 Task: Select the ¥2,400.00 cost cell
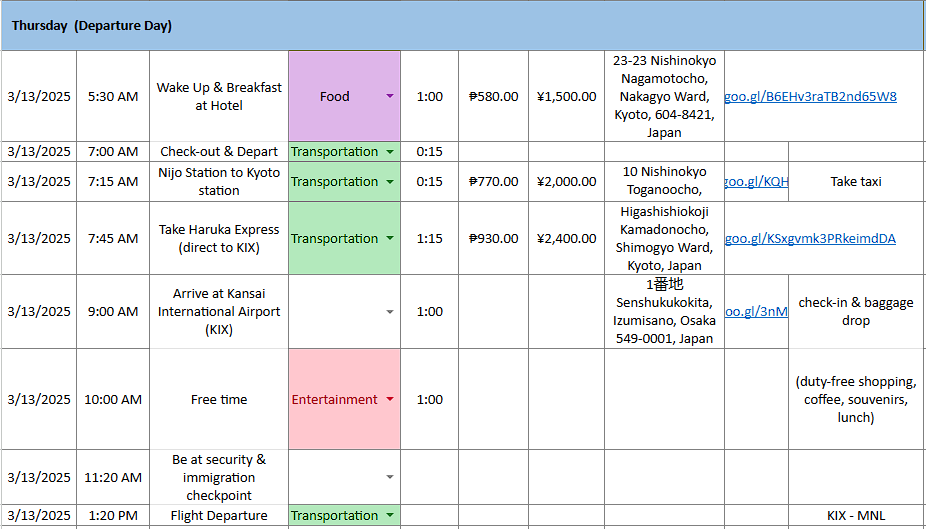[x=566, y=239]
